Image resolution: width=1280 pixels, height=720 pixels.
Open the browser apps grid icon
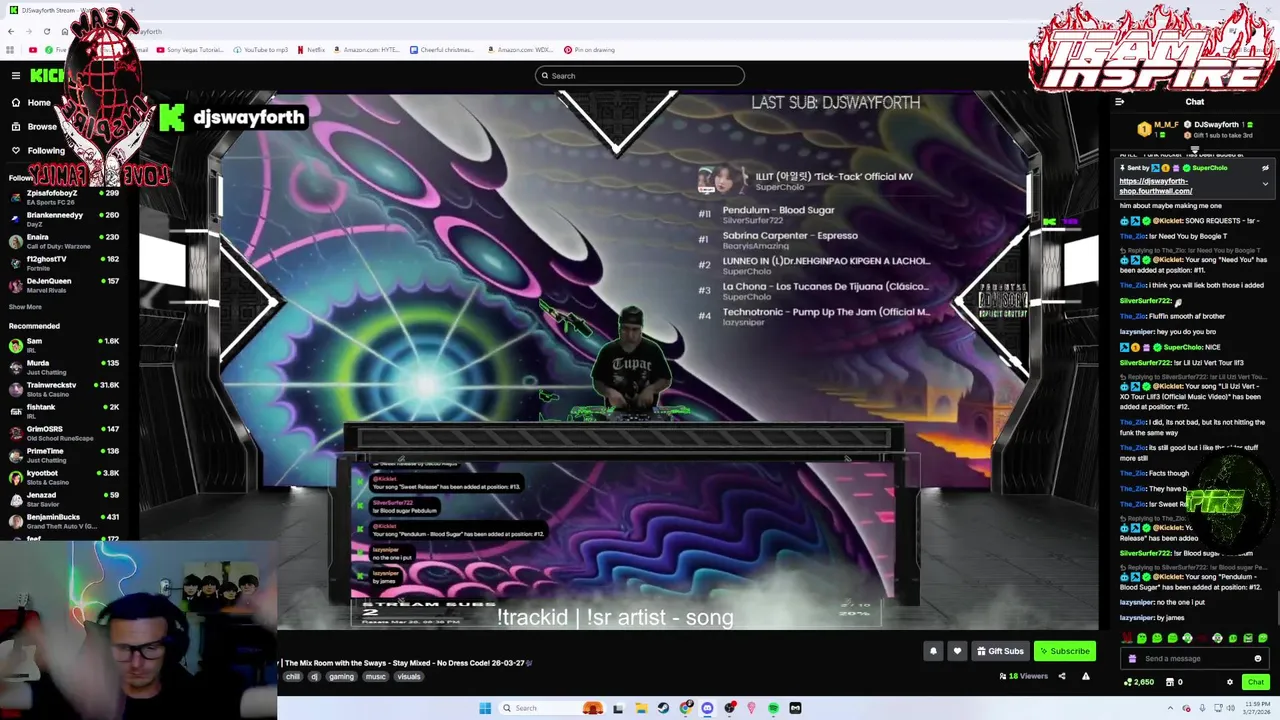[10, 50]
